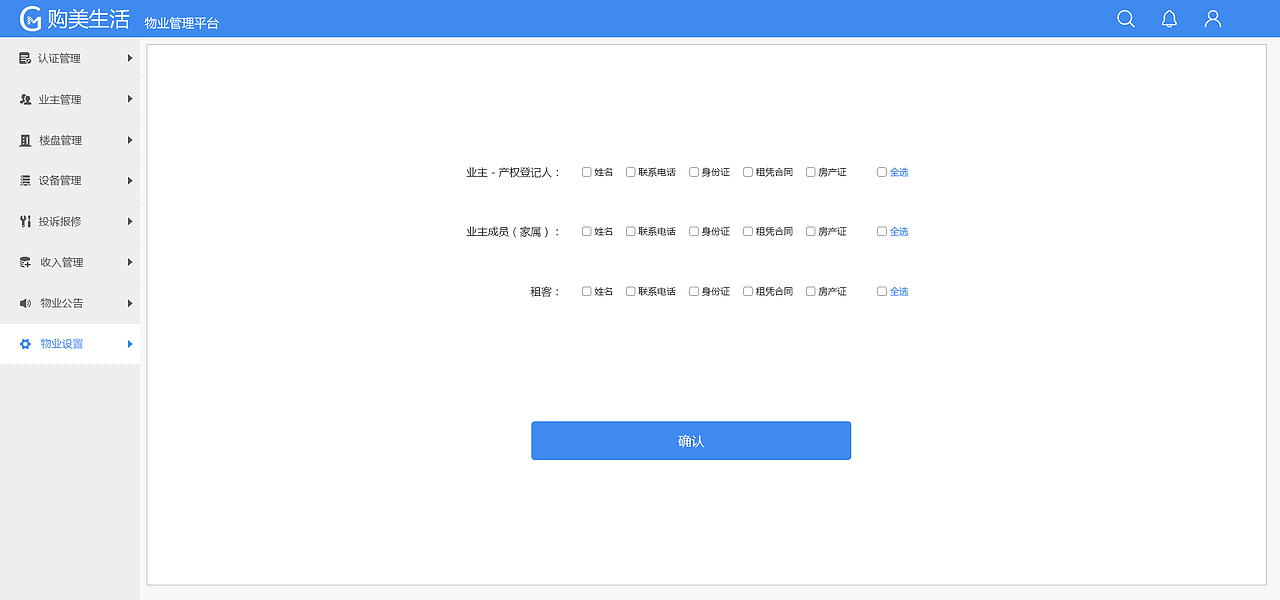Click the 物业设置 gear icon
The image size is (1280, 600).
[26, 344]
